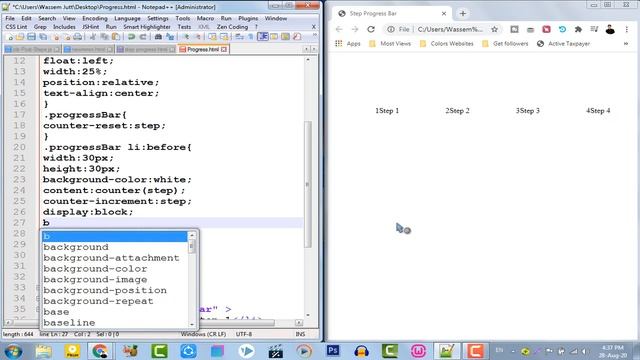Toggle the highlighted word wrap toolbar button

pos(263,37)
